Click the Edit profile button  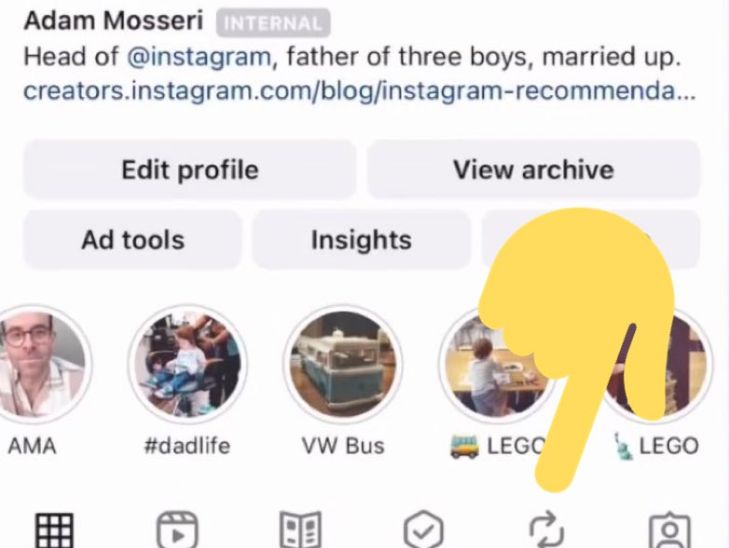[190, 169]
